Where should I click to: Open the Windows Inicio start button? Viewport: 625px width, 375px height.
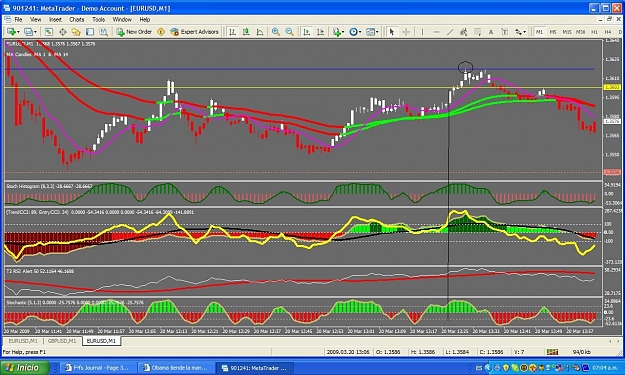tap(25, 368)
